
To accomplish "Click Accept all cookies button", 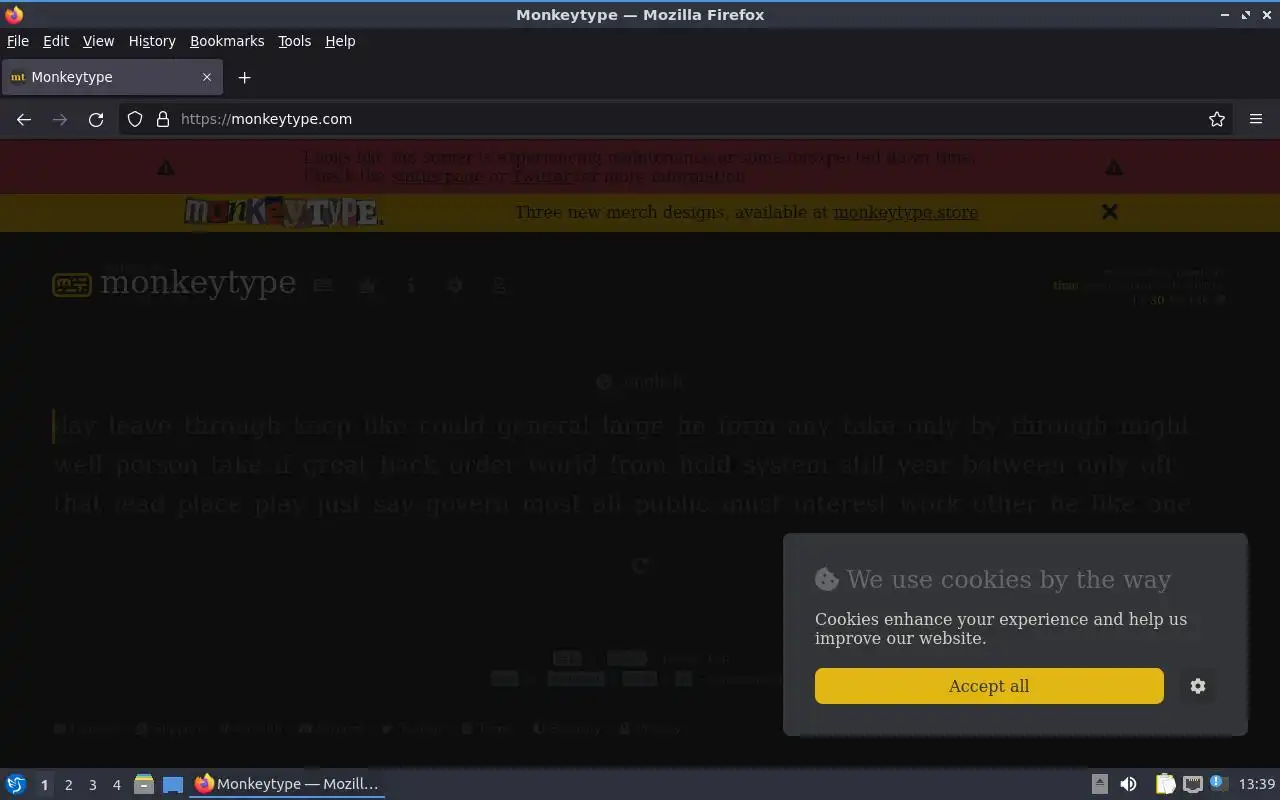I will coord(989,686).
